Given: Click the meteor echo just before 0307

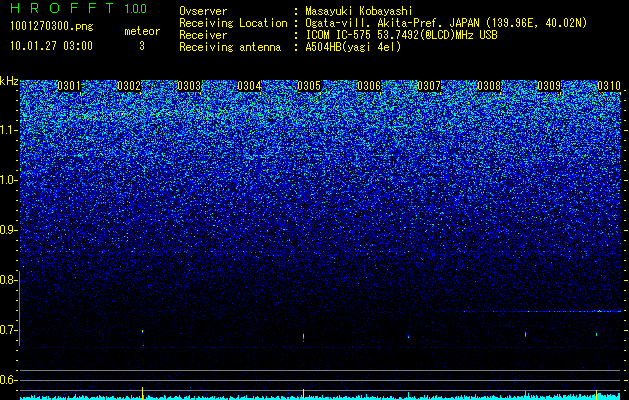Looking at the screenshot, I should 408,337.
